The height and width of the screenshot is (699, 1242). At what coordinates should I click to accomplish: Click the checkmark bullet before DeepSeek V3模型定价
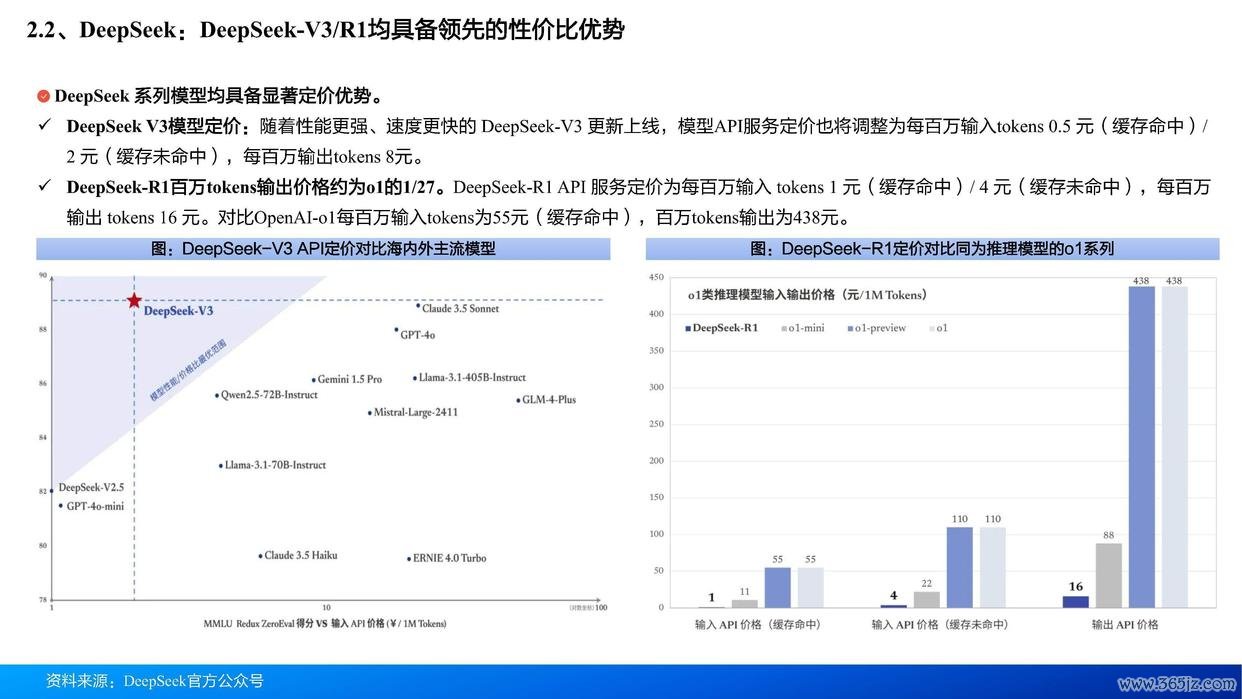point(44,126)
